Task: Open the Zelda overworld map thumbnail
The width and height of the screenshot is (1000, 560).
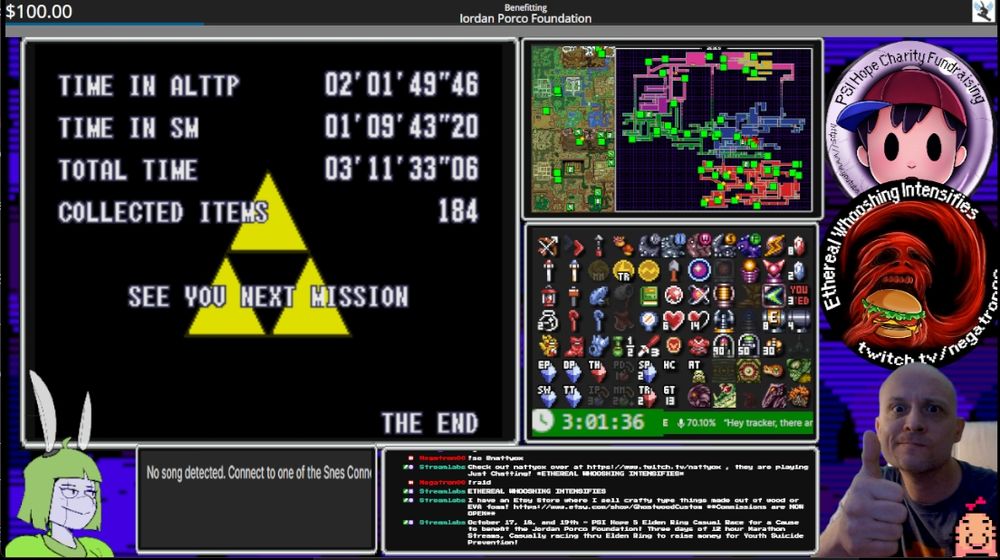Action: coord(573,129)
